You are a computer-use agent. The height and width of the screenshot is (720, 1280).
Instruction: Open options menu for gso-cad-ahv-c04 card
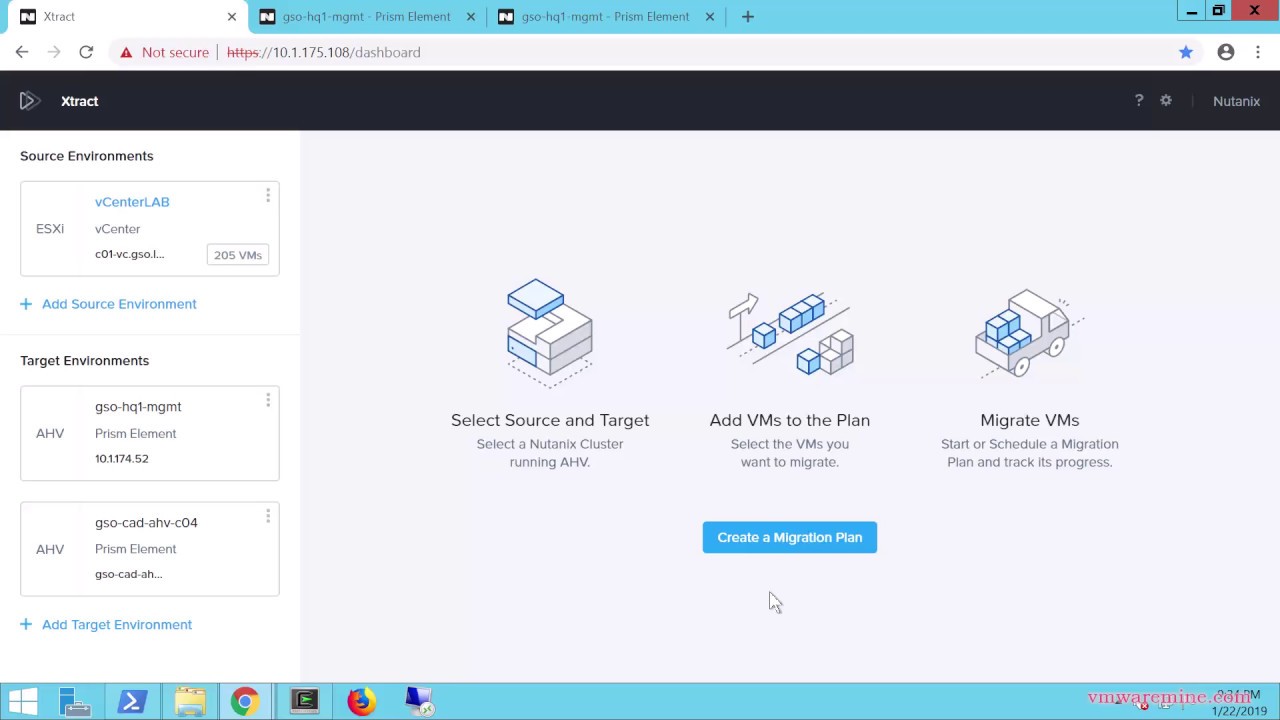pos(268,516)
